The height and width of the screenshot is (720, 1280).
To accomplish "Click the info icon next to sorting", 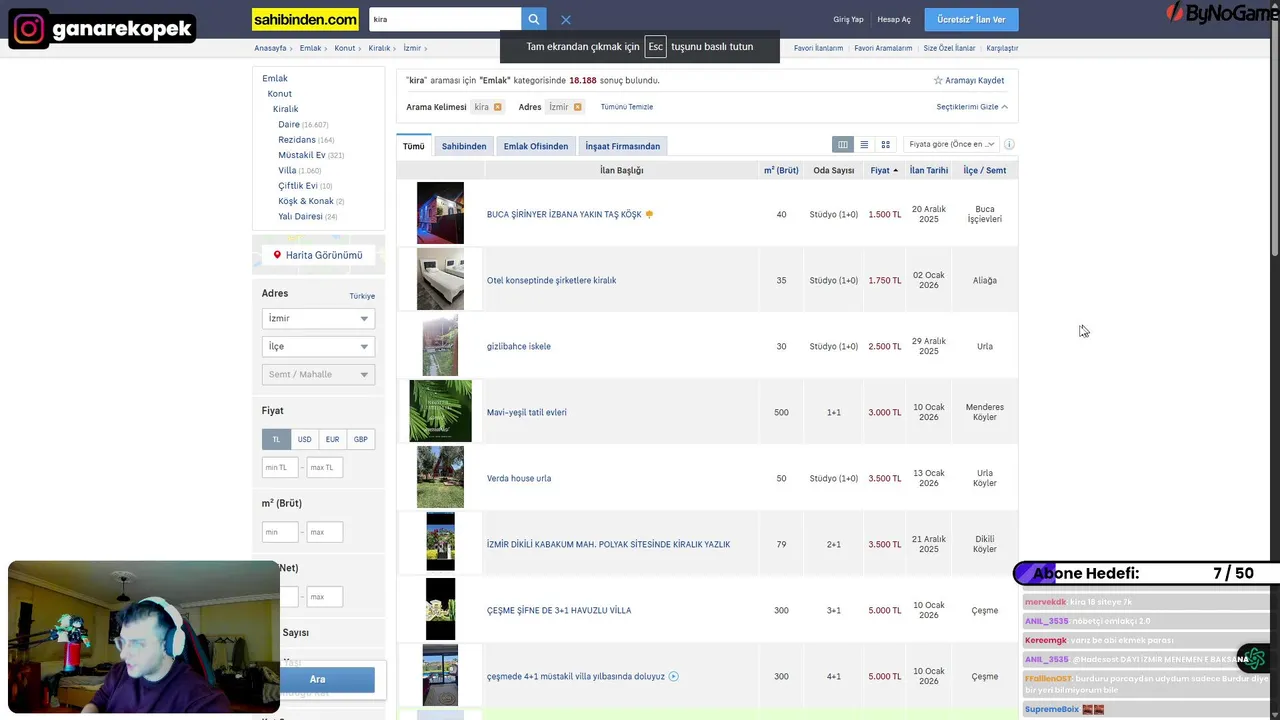I will click(x=1009, y=144).
